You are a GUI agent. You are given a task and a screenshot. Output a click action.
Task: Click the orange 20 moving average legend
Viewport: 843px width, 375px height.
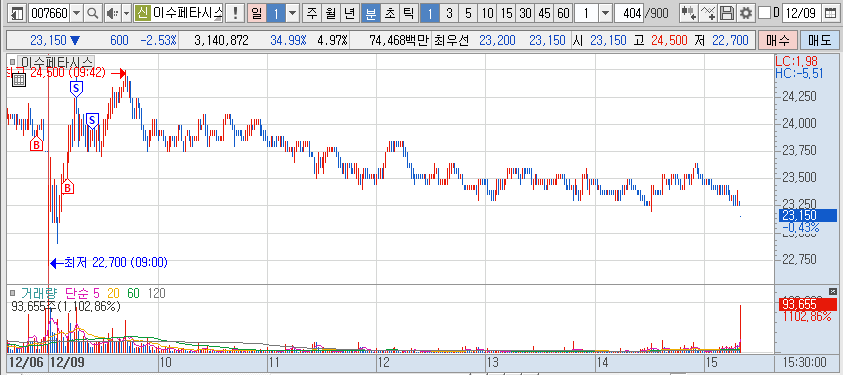[x=113, y=293]
